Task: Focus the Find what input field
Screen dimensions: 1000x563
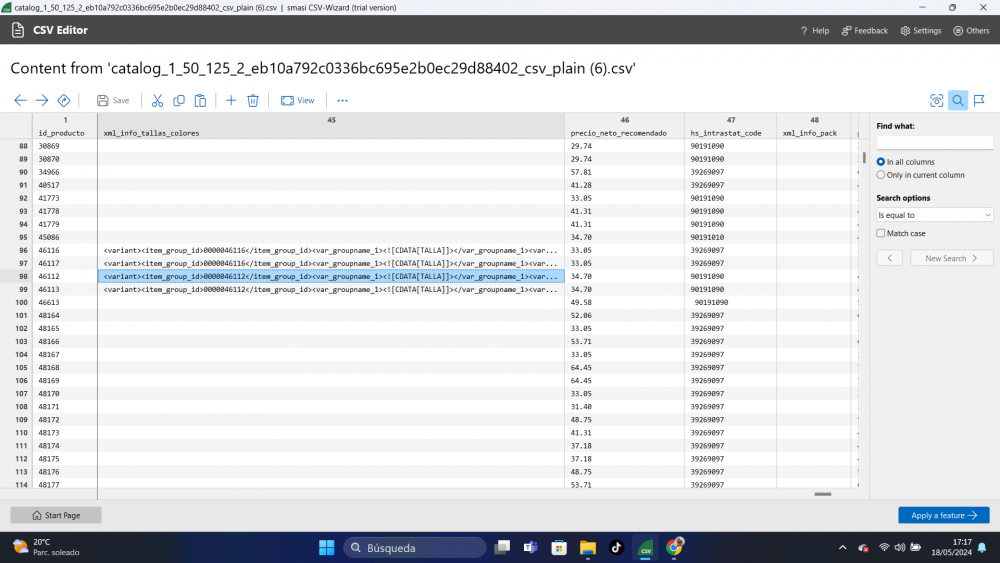Action: click(x=934, y=142)
